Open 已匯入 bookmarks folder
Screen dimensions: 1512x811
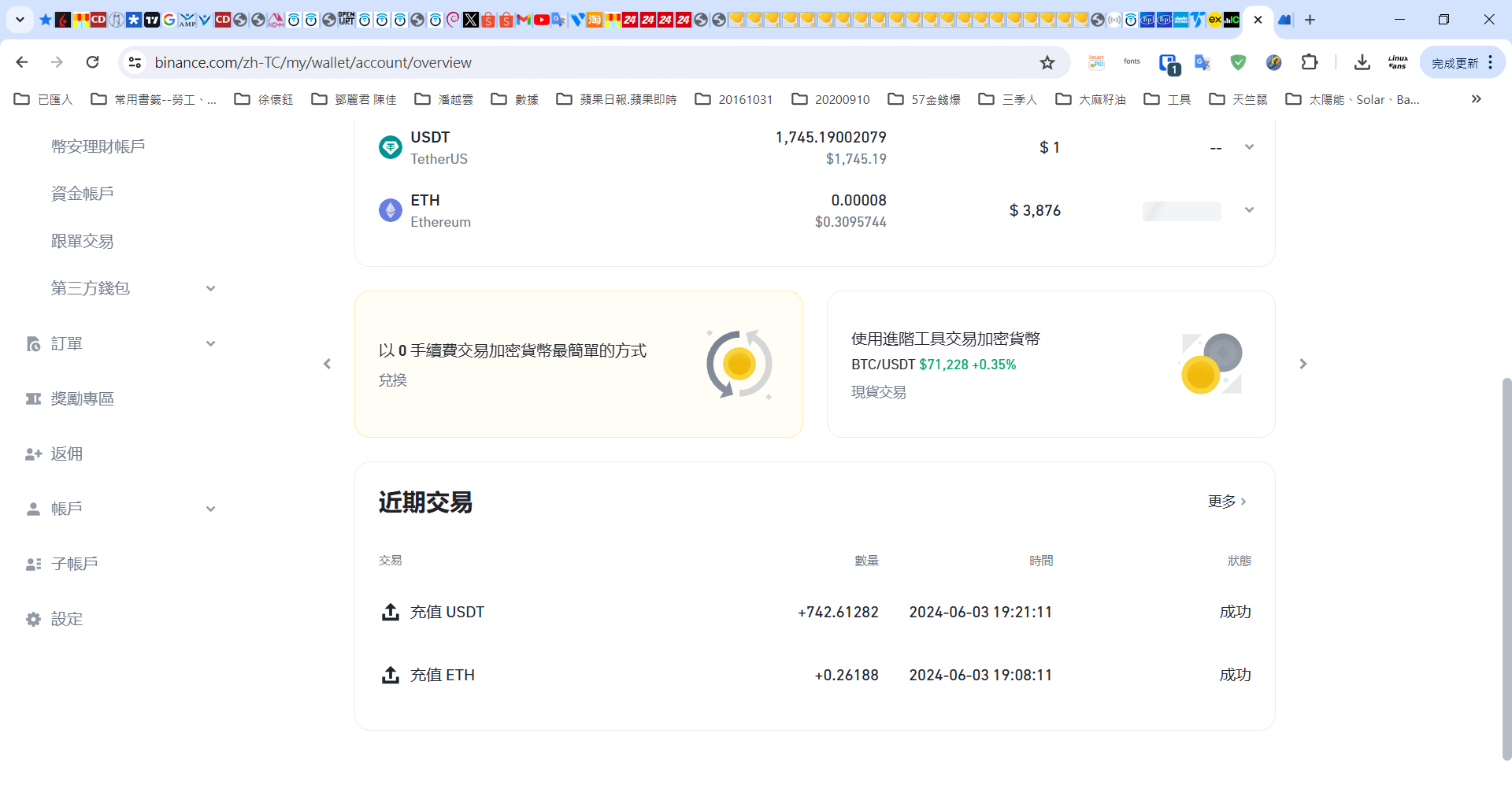coord(44,99)
